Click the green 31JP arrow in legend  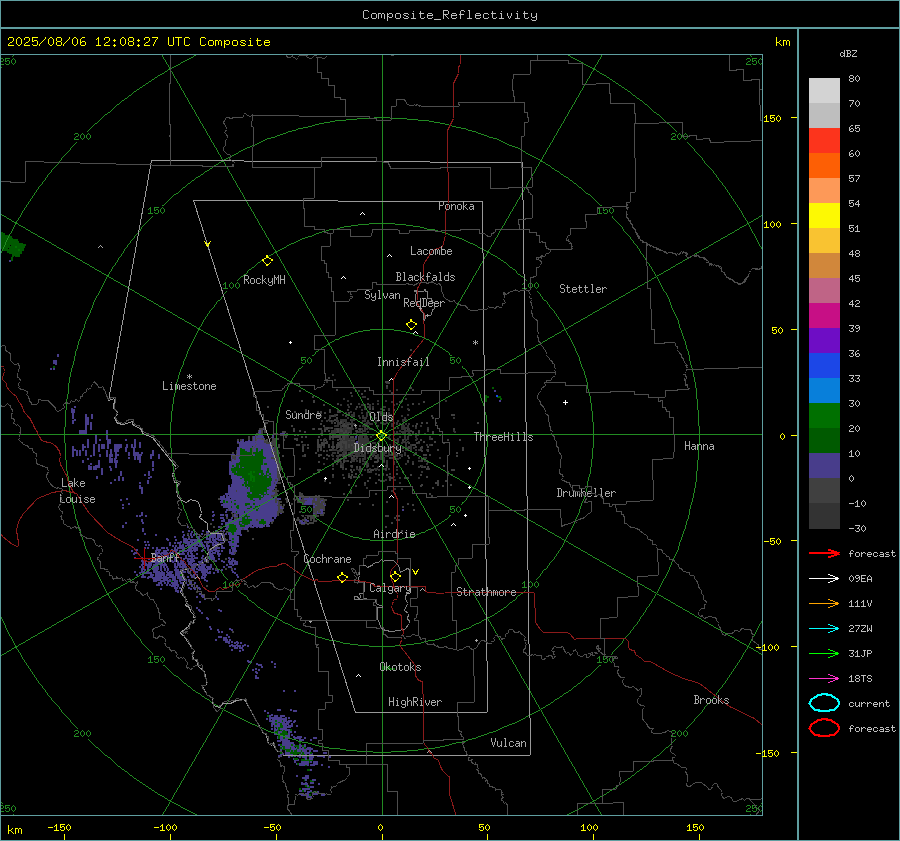(824, 653)
